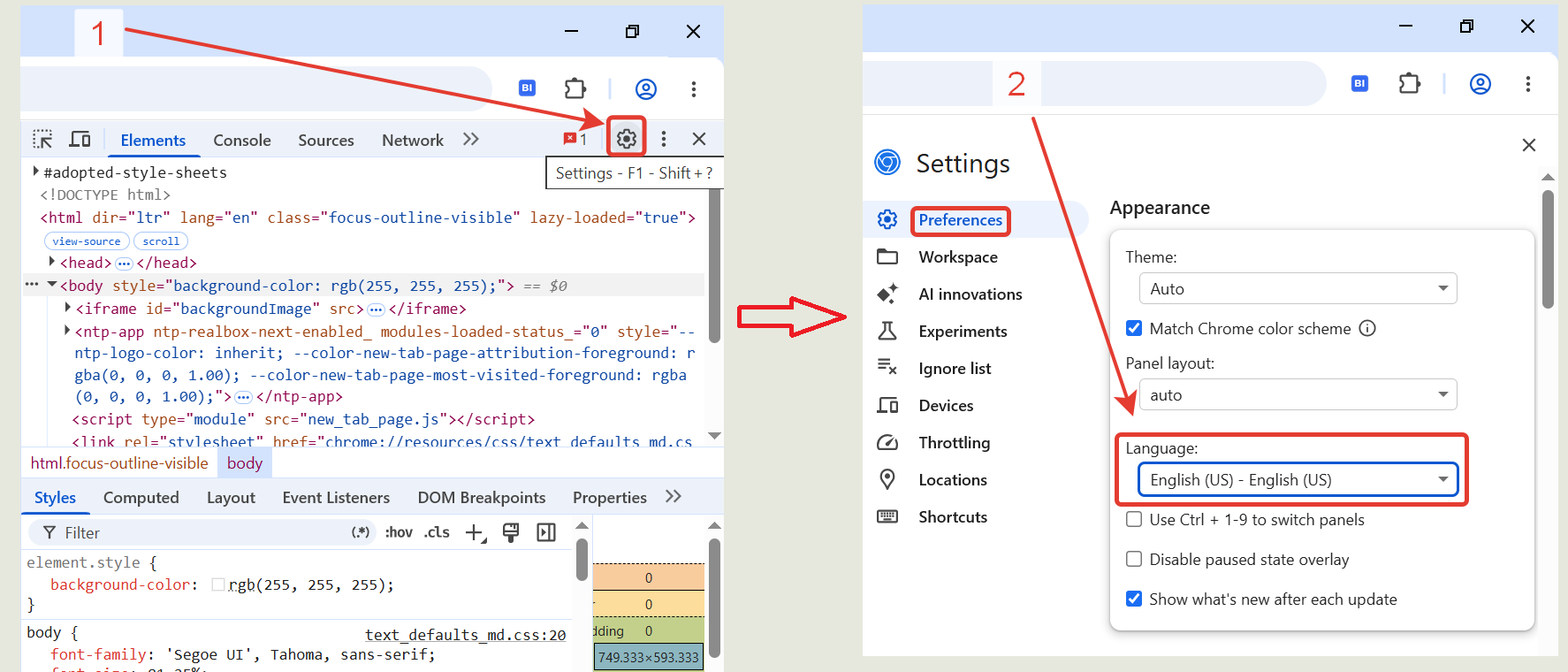Toggle the computed styles sidebar icon

[x=546, y=532]
